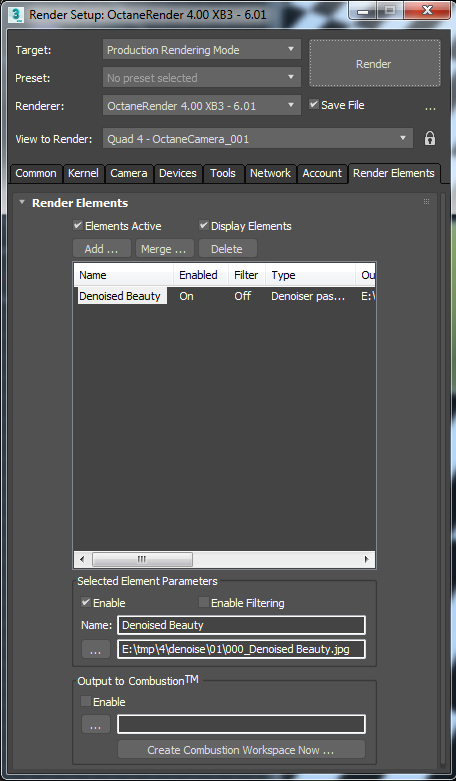Toggle the Save File checkbox
The image size is (456, 781).
point(314,105)
